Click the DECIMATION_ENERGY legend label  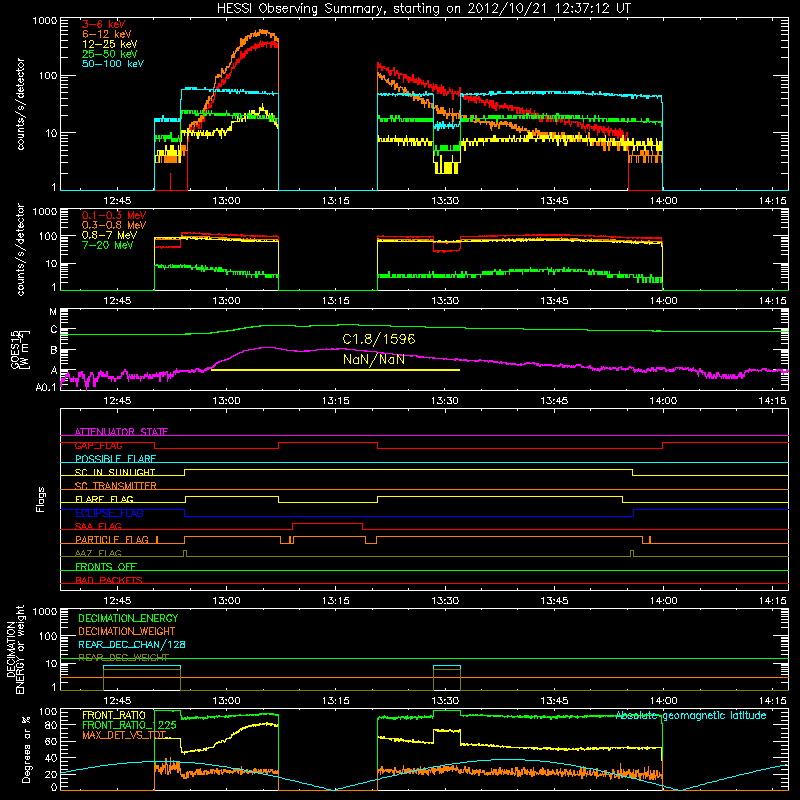coord(128,618)
